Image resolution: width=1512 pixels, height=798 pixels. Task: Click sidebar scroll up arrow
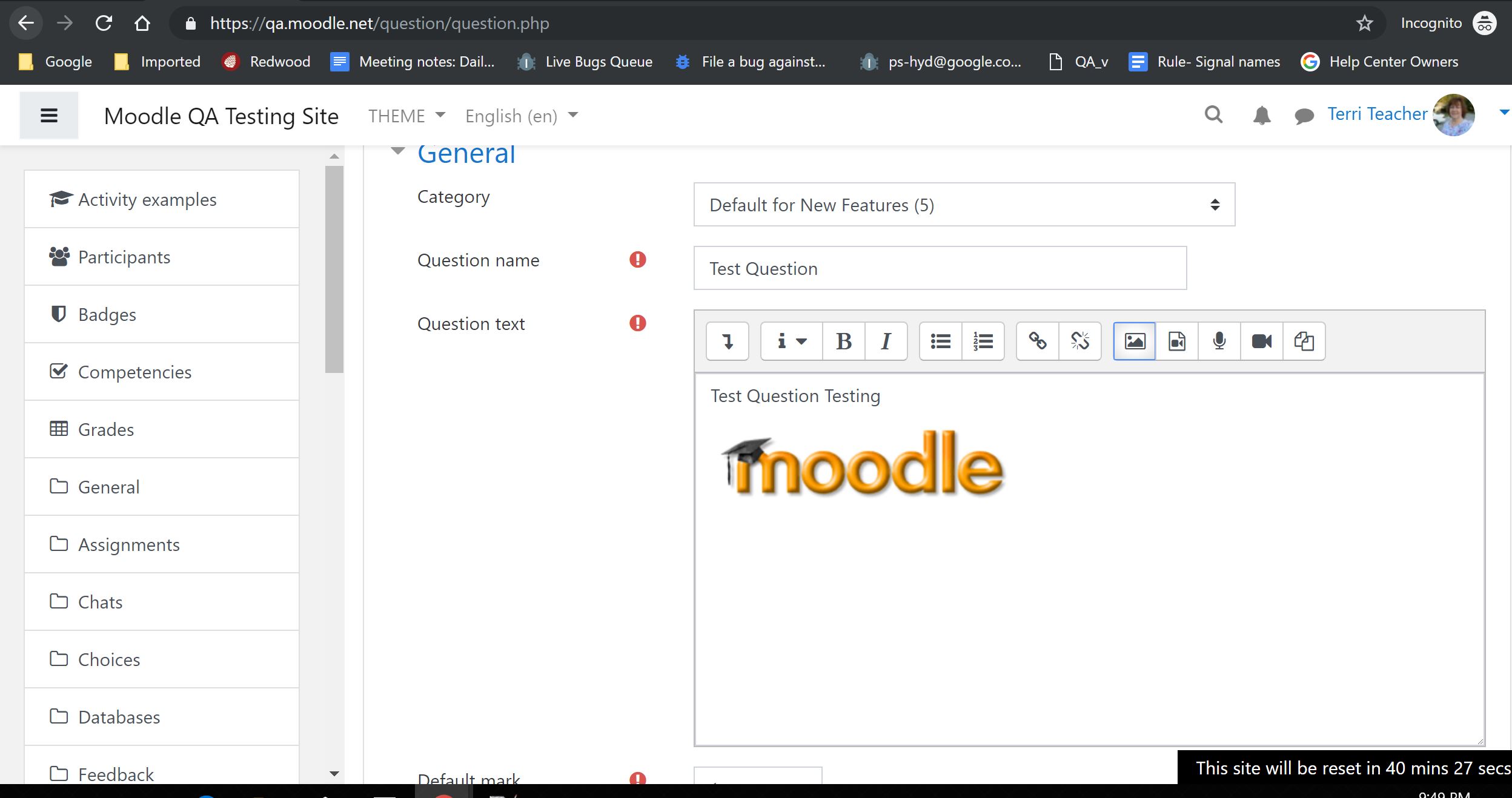pos(334,156)
